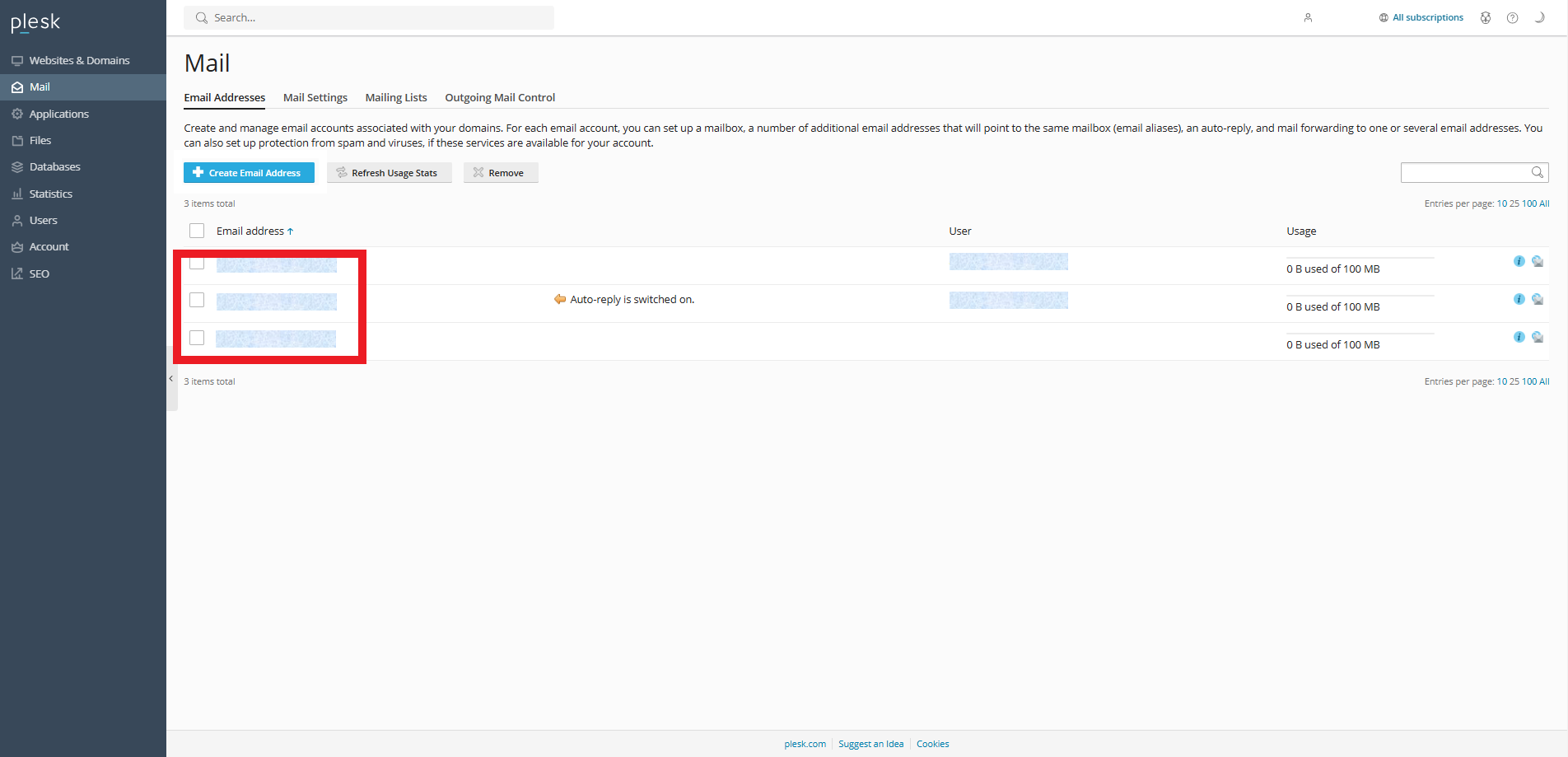Click the plesk logo
This screenshot has height=757, width=1568.
(x=35, y=22)
